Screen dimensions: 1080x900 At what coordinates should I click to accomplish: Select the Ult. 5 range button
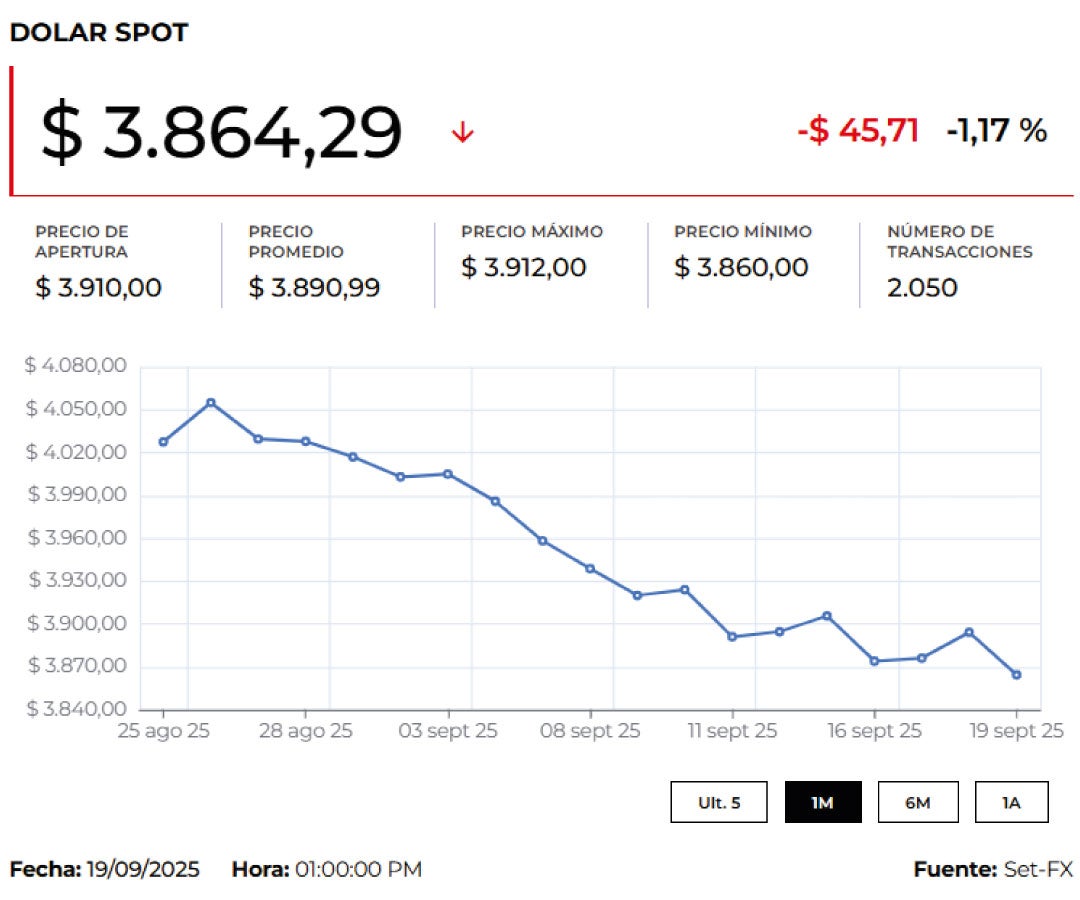tap(719, 802)
